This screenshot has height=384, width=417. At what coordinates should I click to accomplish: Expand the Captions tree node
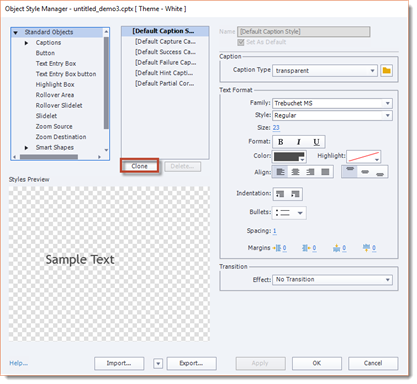26,43
